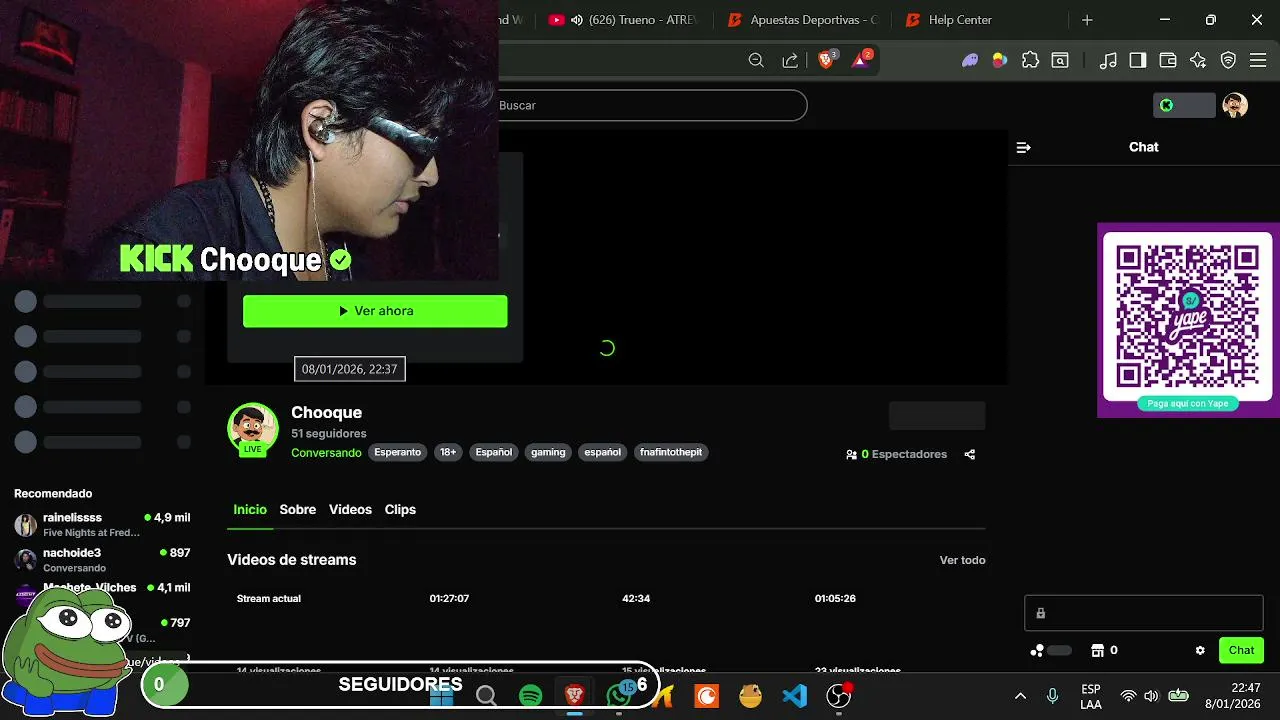Click the tab search icon in toolbar

(x=1059, y=60)
